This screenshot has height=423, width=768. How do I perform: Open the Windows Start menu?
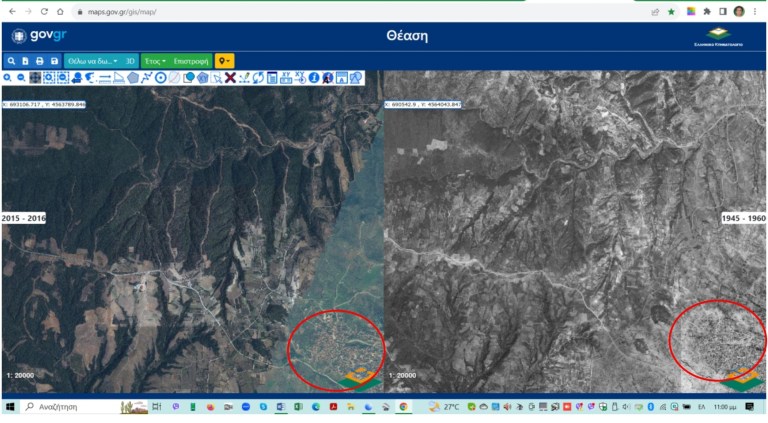tap(12, 407)
